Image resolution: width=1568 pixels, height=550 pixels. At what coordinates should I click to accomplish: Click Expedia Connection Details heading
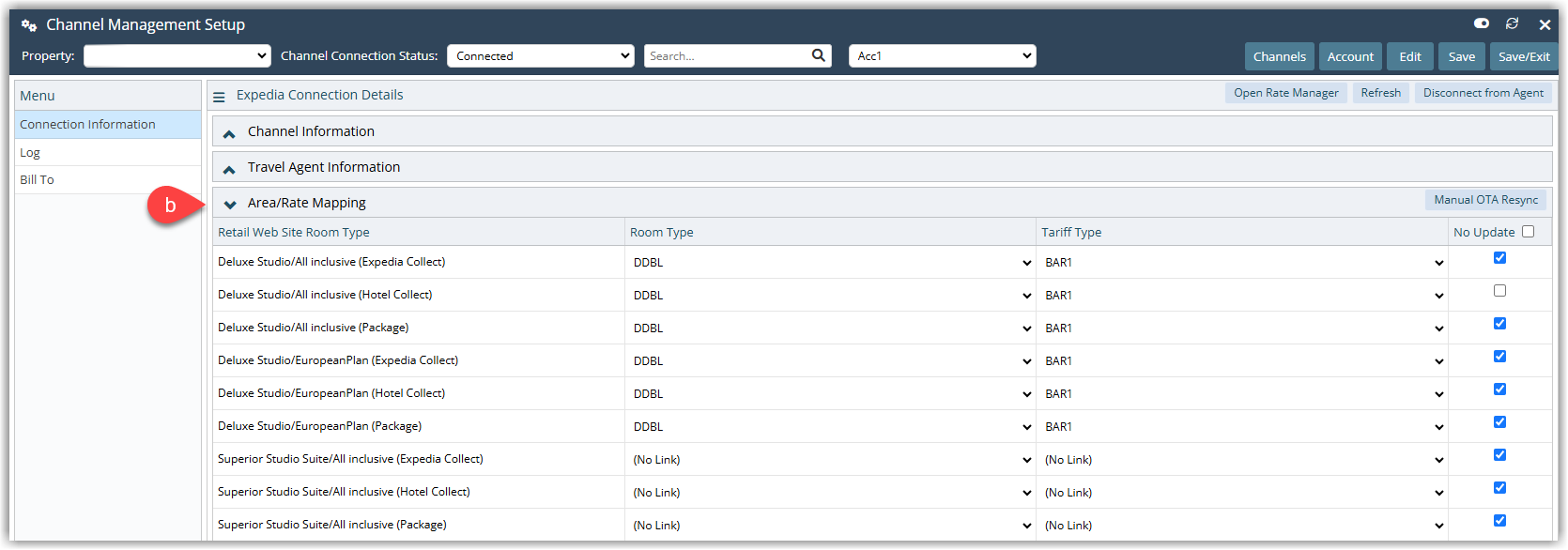[320, 95]
